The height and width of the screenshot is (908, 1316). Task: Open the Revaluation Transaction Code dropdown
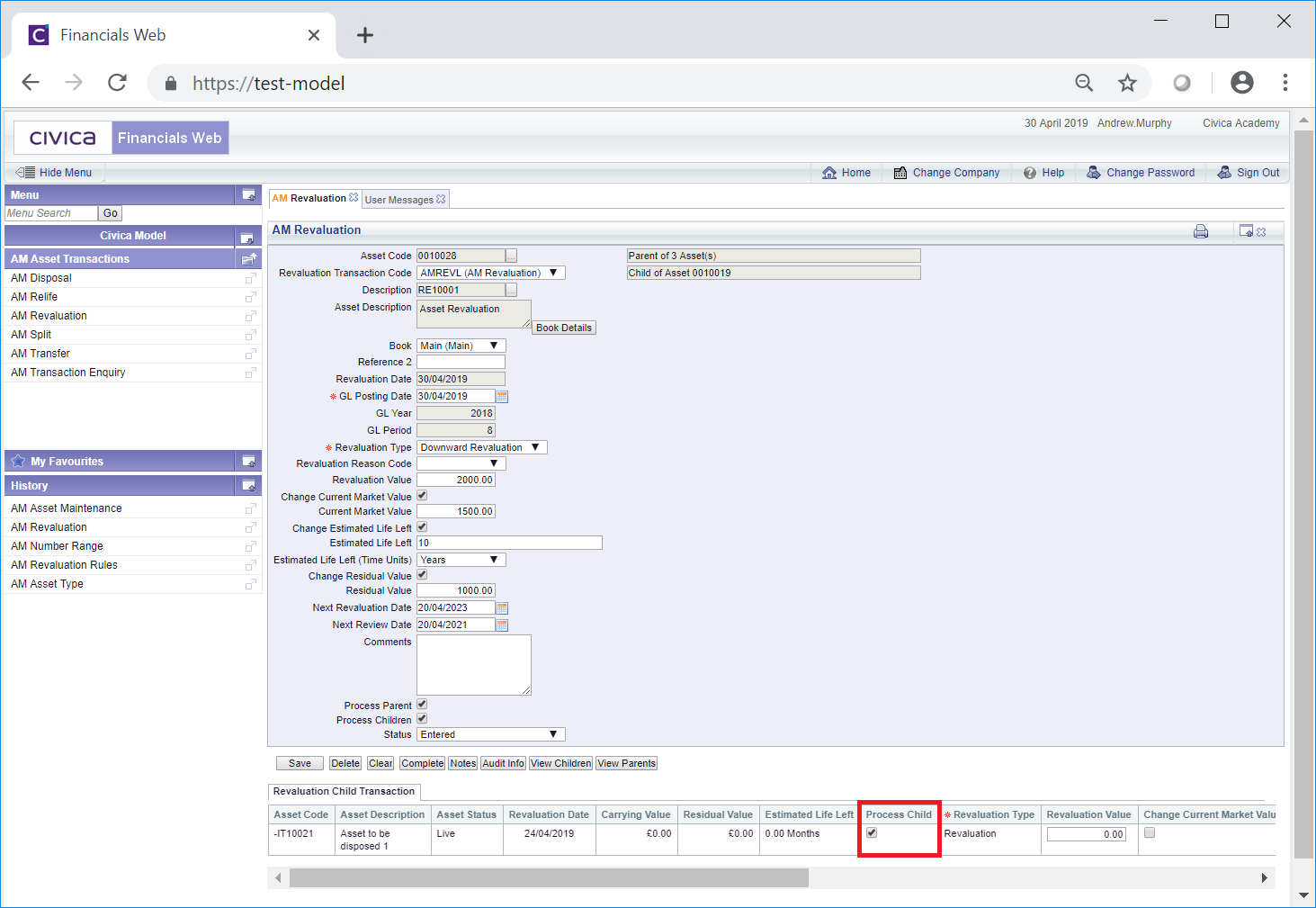click(491, 273)
